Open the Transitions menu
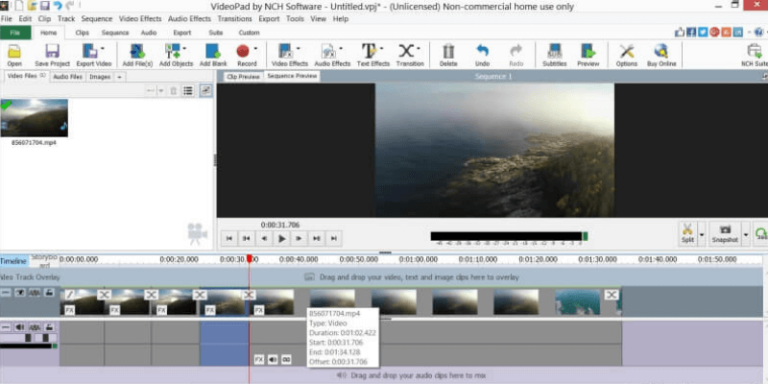The width and height of the screenshot is (768, 384). pyautogui.click(x=235, y=19)
